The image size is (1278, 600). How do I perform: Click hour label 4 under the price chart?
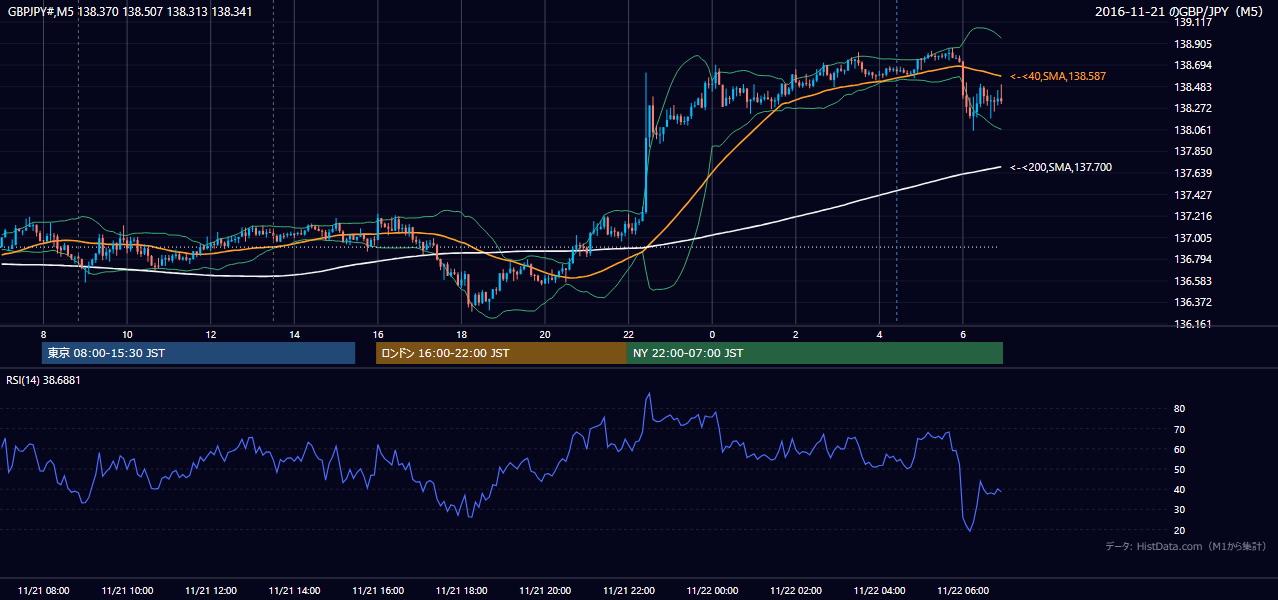(x=879, y=334)
